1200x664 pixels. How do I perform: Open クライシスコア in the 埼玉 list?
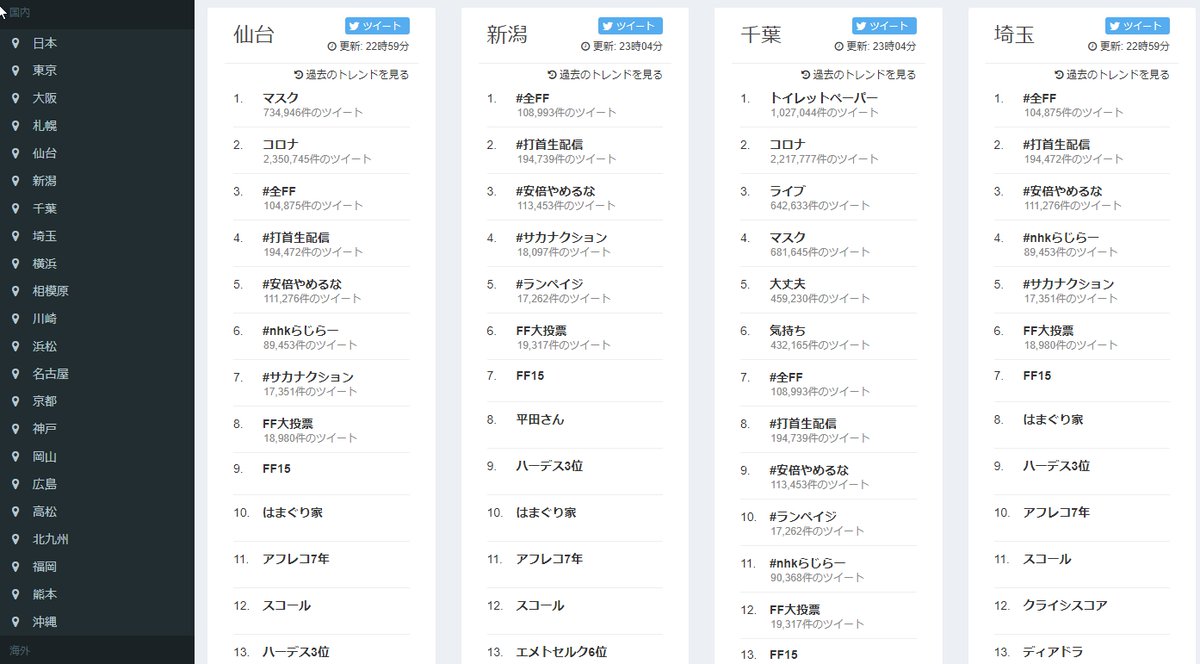(x=1067, y=605)
